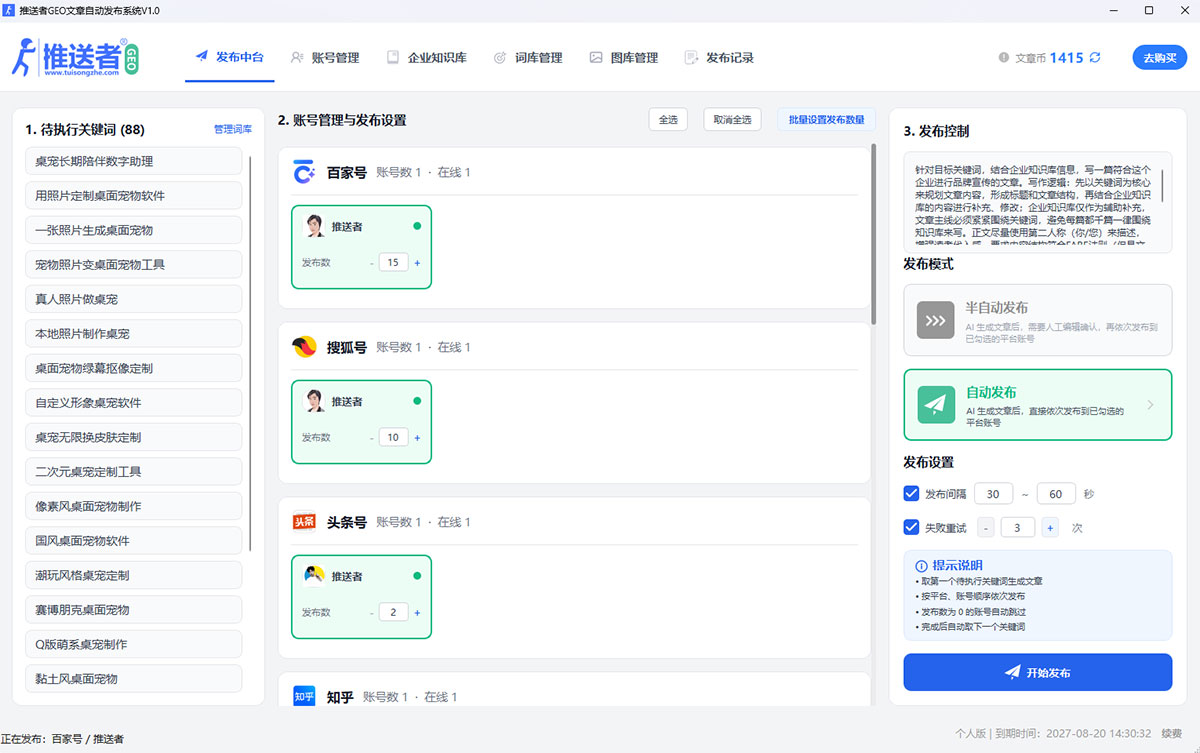Click the 续费 link in status bar
This screenshot has height=753, width=1200.
click(x=1172, y=733)
